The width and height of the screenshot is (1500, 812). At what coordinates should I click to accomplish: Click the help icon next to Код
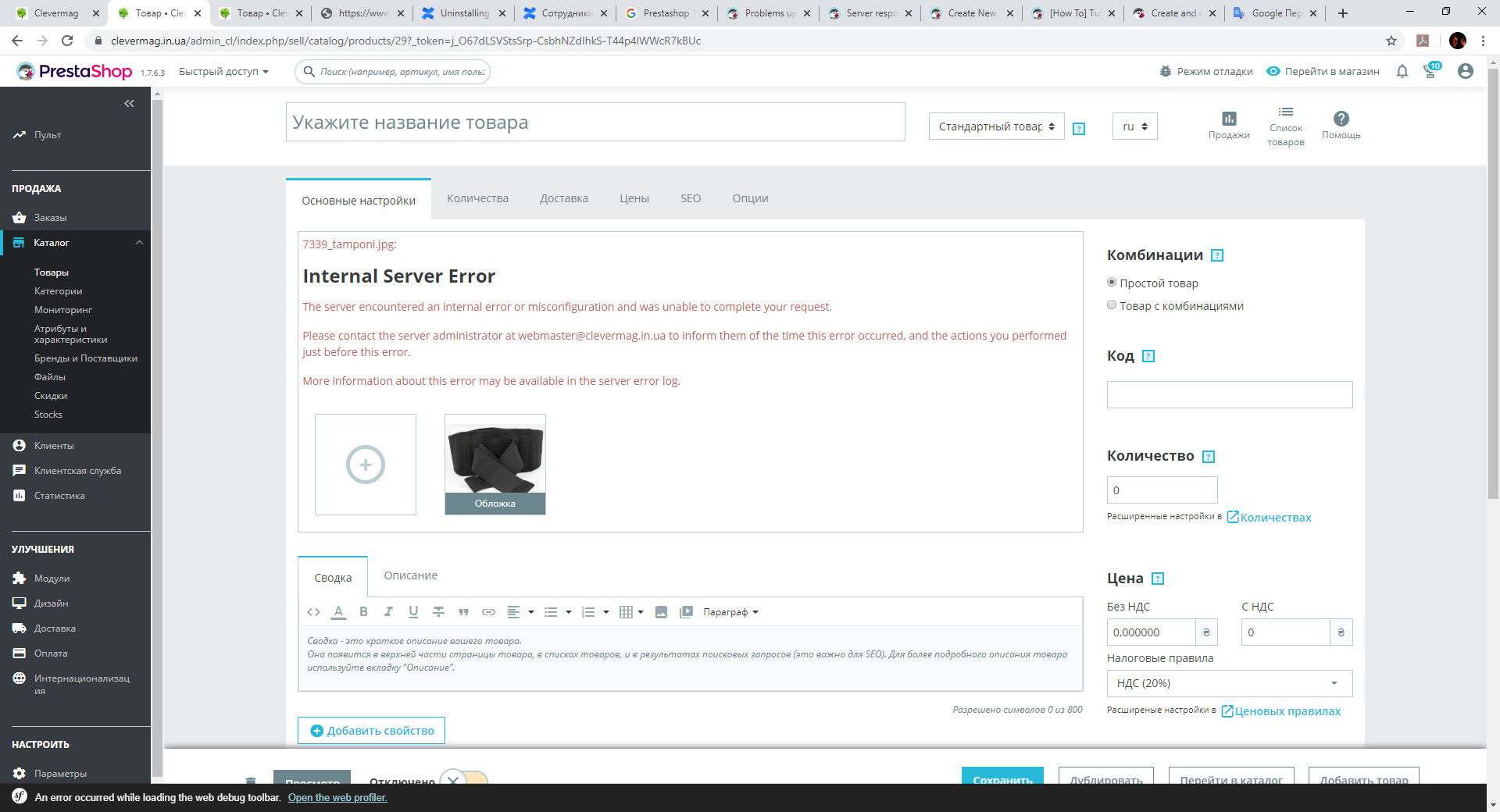[1148, 356]
